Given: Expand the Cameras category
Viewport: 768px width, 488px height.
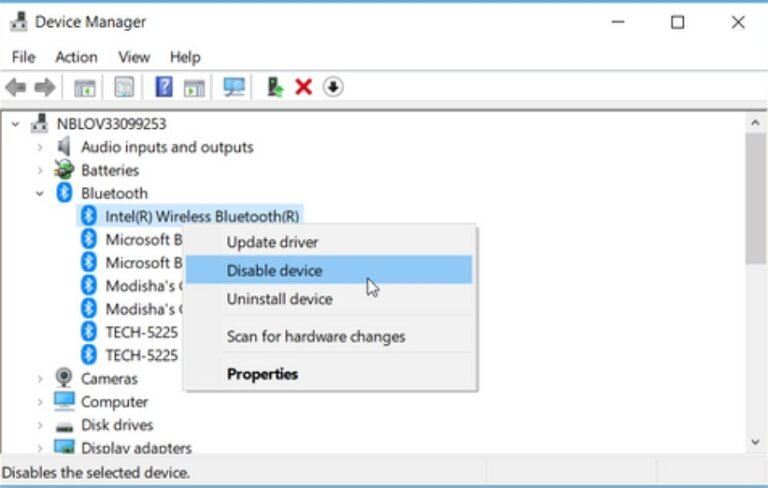Looking at the screenshot, I should pyautogui.click(x=40, y=379).
